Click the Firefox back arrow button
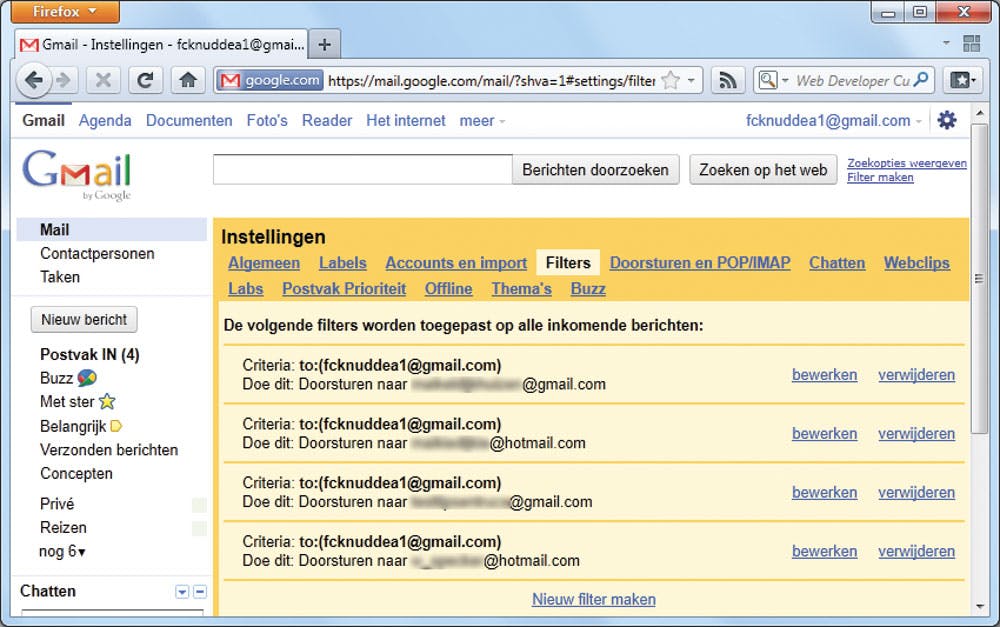This screenshot has height=627, width=1000. point(34,80)
